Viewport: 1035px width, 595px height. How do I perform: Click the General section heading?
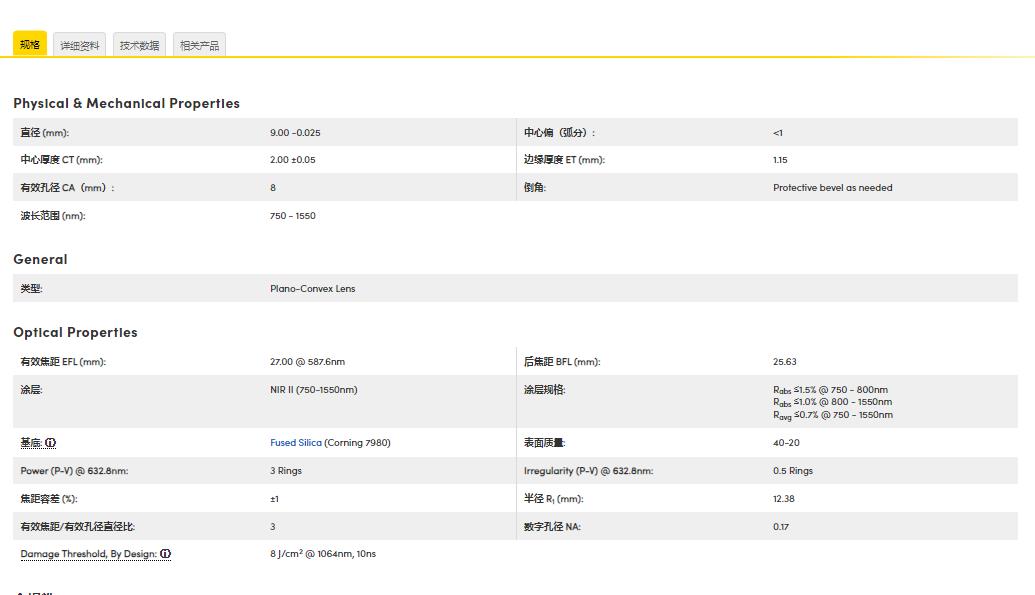pyautogui.click(x=40, y=259)
